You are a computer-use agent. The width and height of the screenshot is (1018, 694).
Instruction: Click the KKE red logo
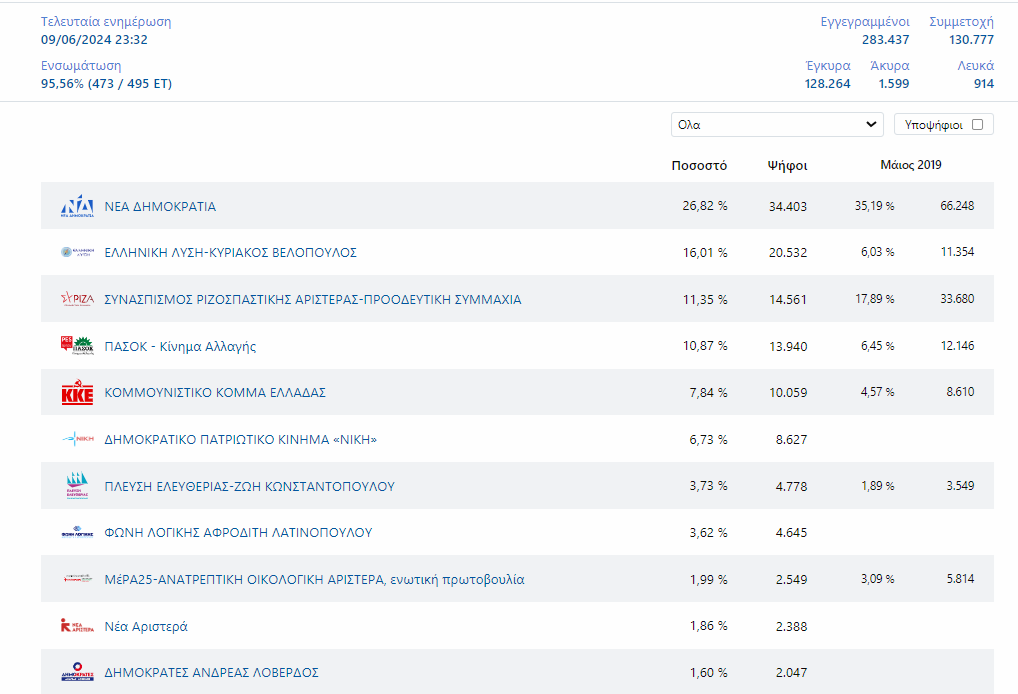click(x=77, y=392)
